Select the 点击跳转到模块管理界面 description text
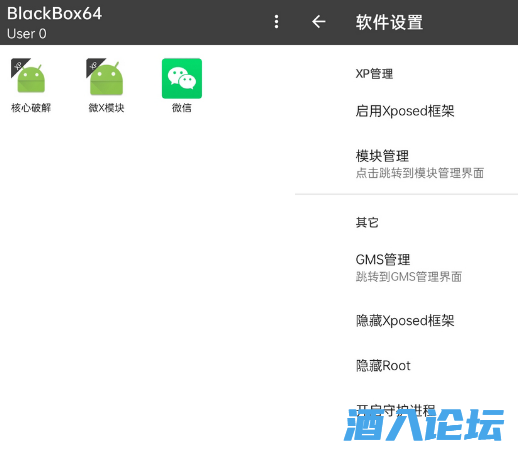 click(x=420, y=173)
